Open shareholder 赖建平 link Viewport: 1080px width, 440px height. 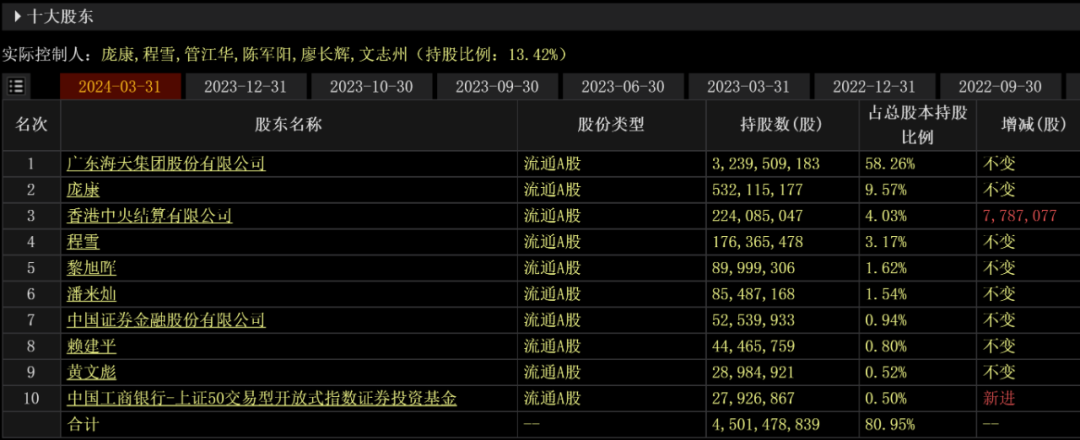point(92,346)
